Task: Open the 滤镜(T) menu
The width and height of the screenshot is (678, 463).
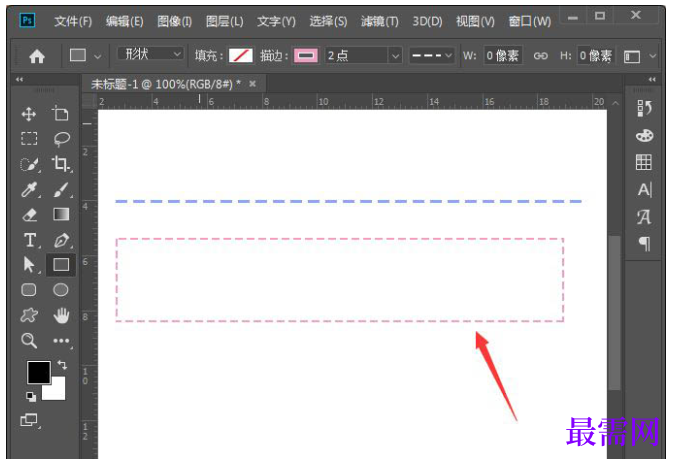Action: [x=380, y=21]
